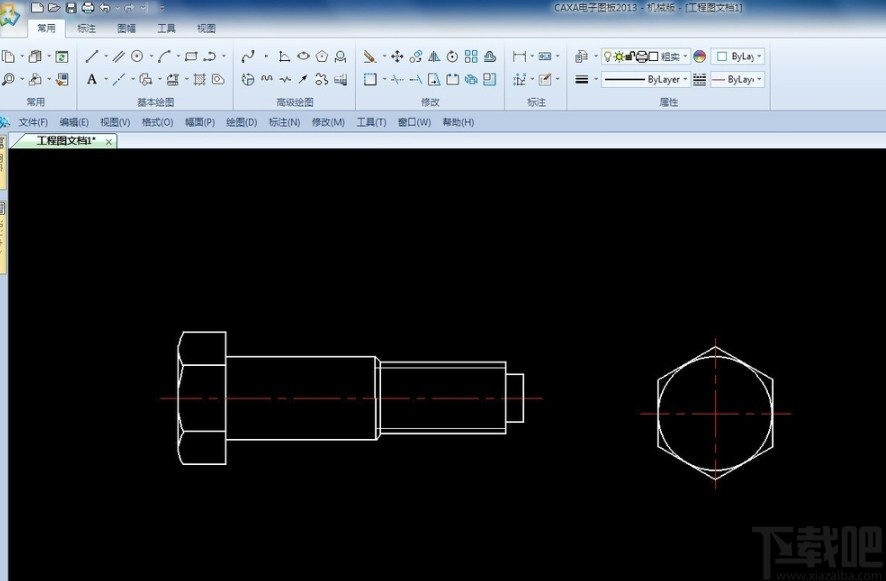Expand the Arc tool dropdown arrow
The width and height of the screenshot is (886, 581).
point(178,56)
